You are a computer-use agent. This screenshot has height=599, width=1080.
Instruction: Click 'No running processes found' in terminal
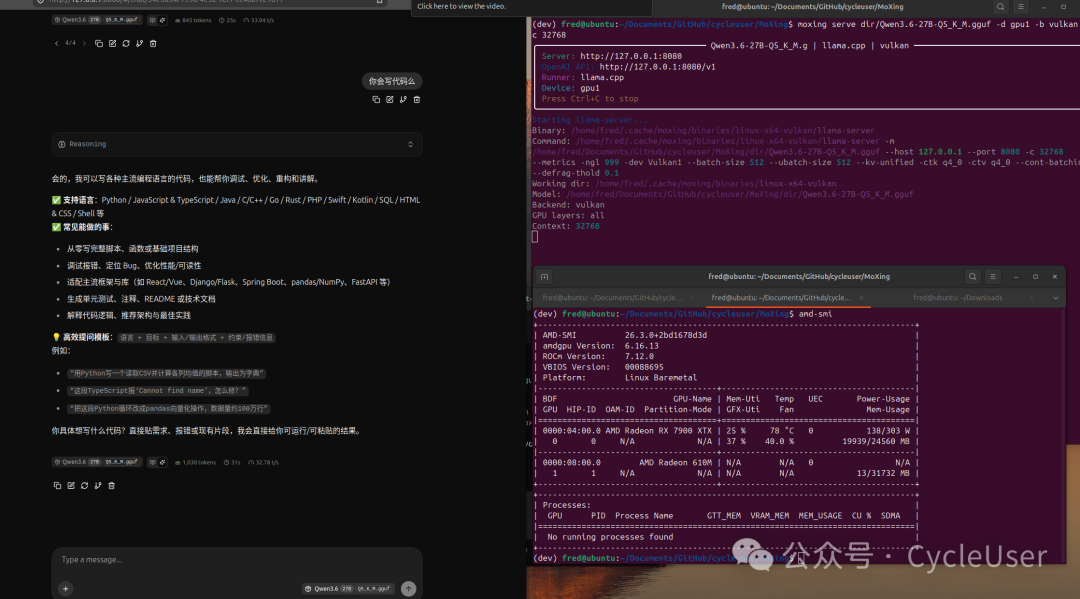(x=610, y=537)
